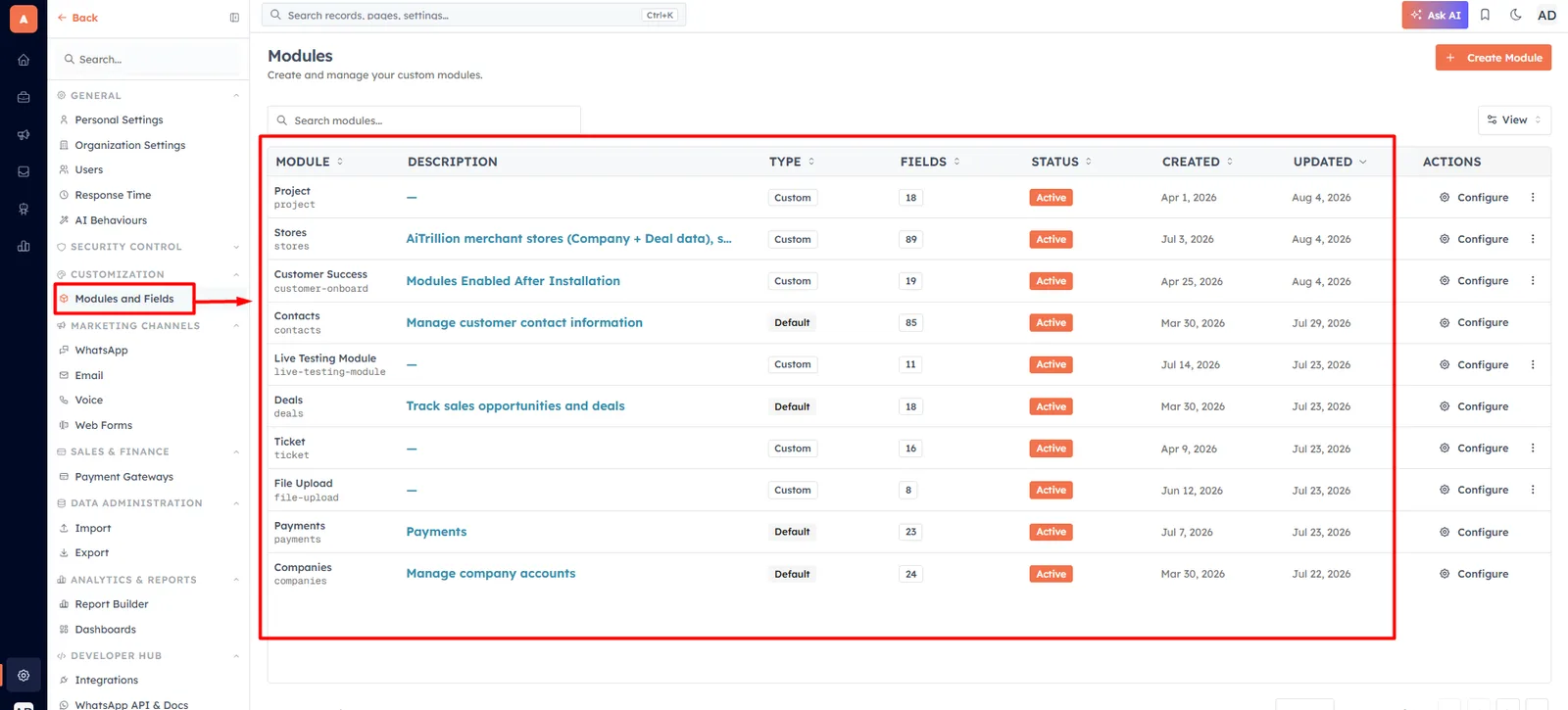This screenshot has height=710, width=1568.
Task: Click Ask AI button
Action: click(1435, 15)
